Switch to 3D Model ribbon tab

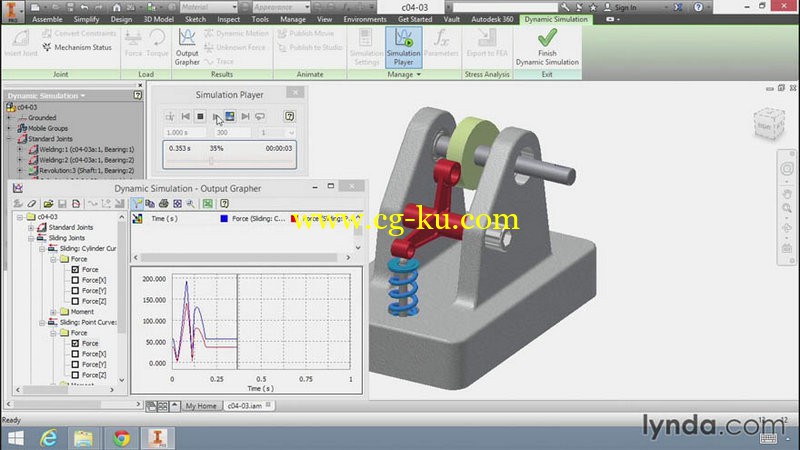point(158,19)
